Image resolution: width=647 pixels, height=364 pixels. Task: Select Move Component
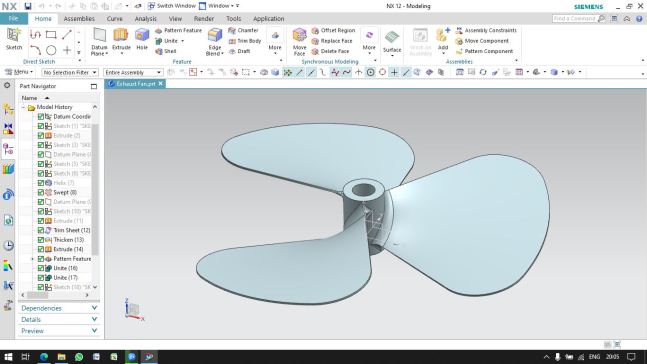coord(482,41)
